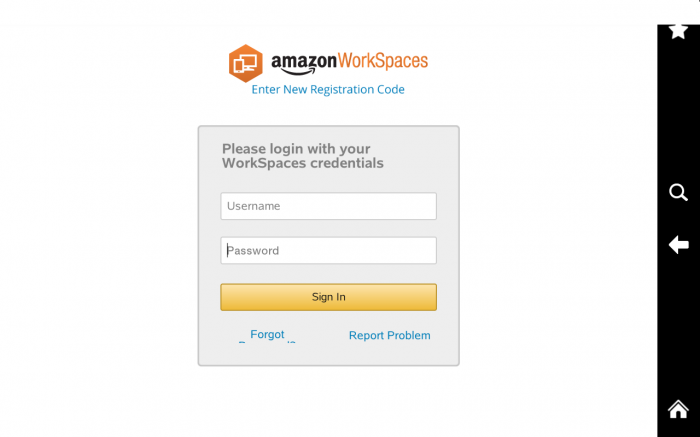
Task: Go back using the left arrow icon
Action: [x=679, y=245]
